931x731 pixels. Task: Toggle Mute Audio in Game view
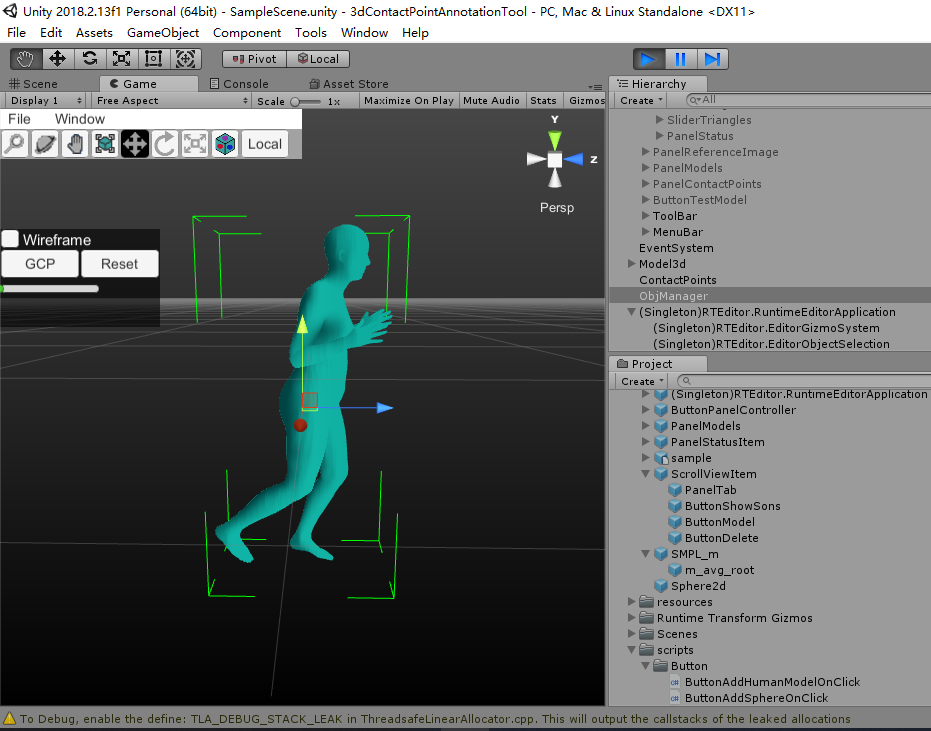[491, 101]
